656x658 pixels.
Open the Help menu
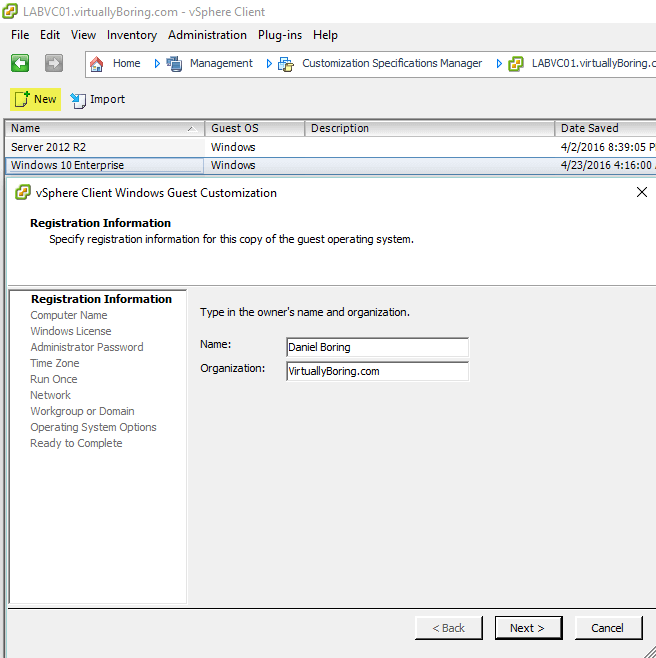325,35
